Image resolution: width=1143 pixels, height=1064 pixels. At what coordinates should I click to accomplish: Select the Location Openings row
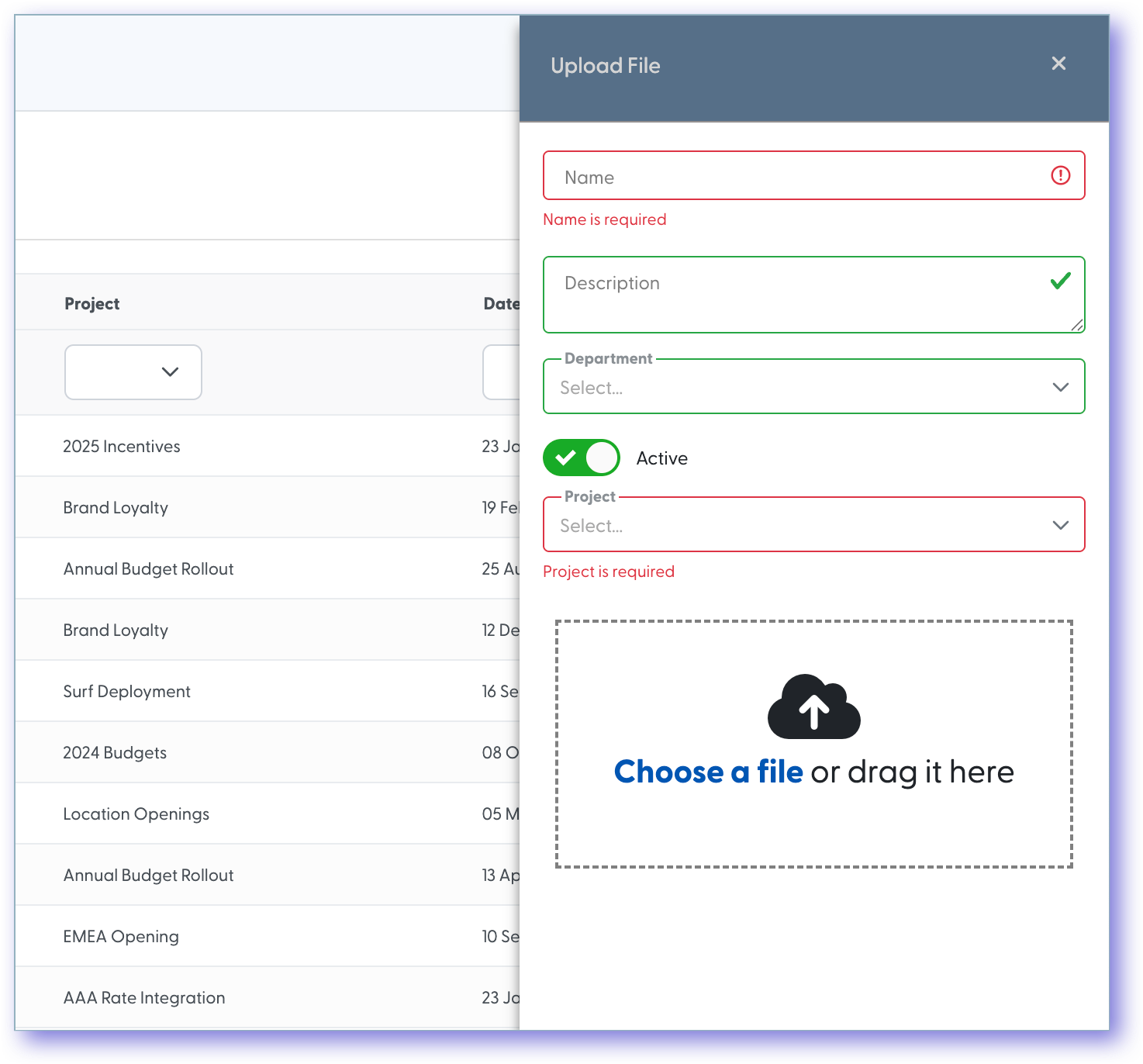pos(267,814)
